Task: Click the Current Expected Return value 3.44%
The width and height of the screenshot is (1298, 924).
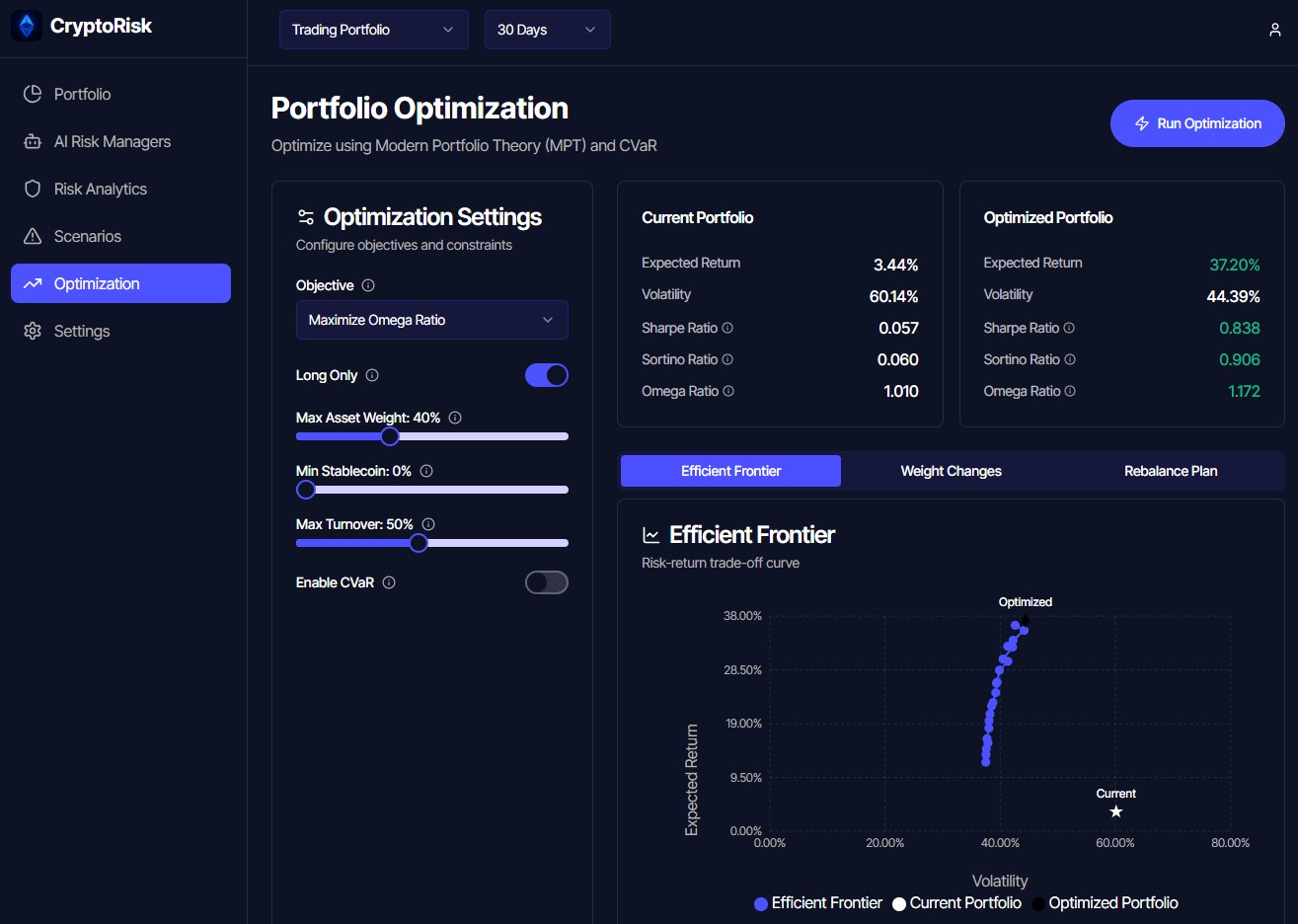Action: [x=896, y=265]
